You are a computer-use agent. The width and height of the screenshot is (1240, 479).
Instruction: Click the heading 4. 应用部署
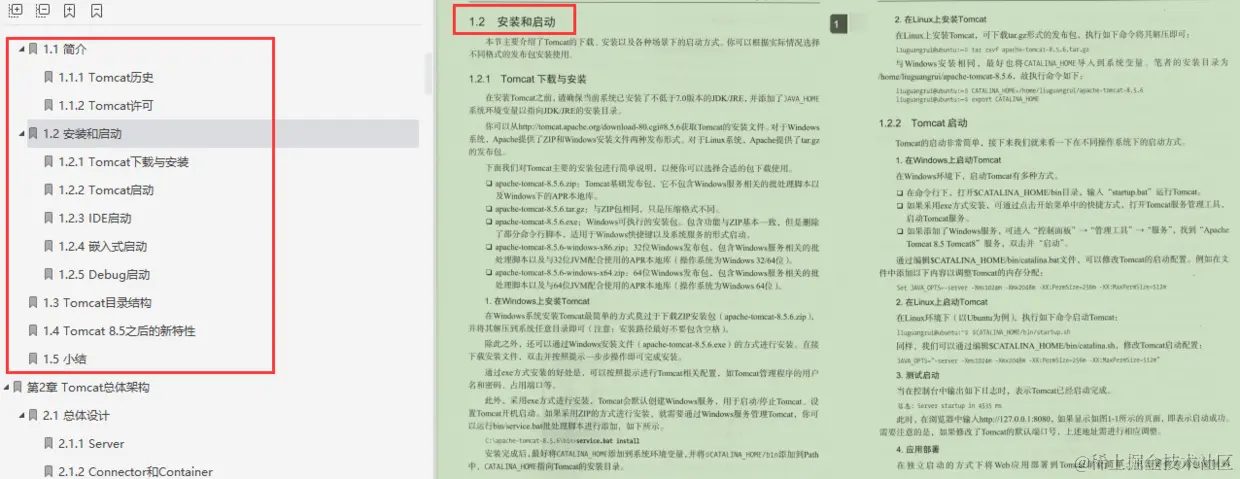tap(917, 450)
